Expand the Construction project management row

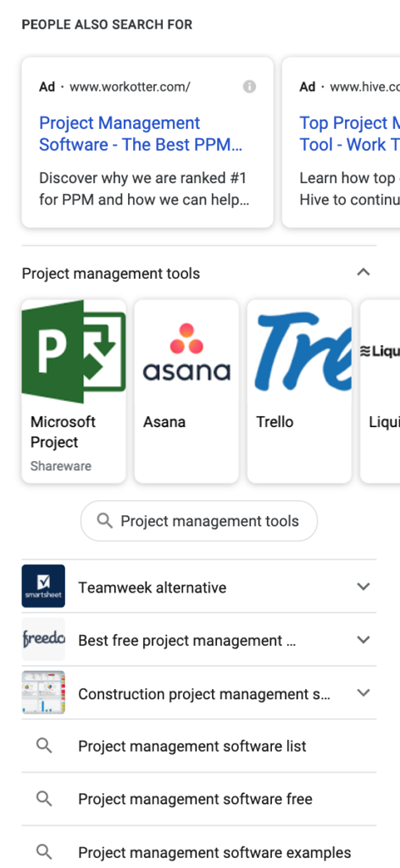(363, 693)
